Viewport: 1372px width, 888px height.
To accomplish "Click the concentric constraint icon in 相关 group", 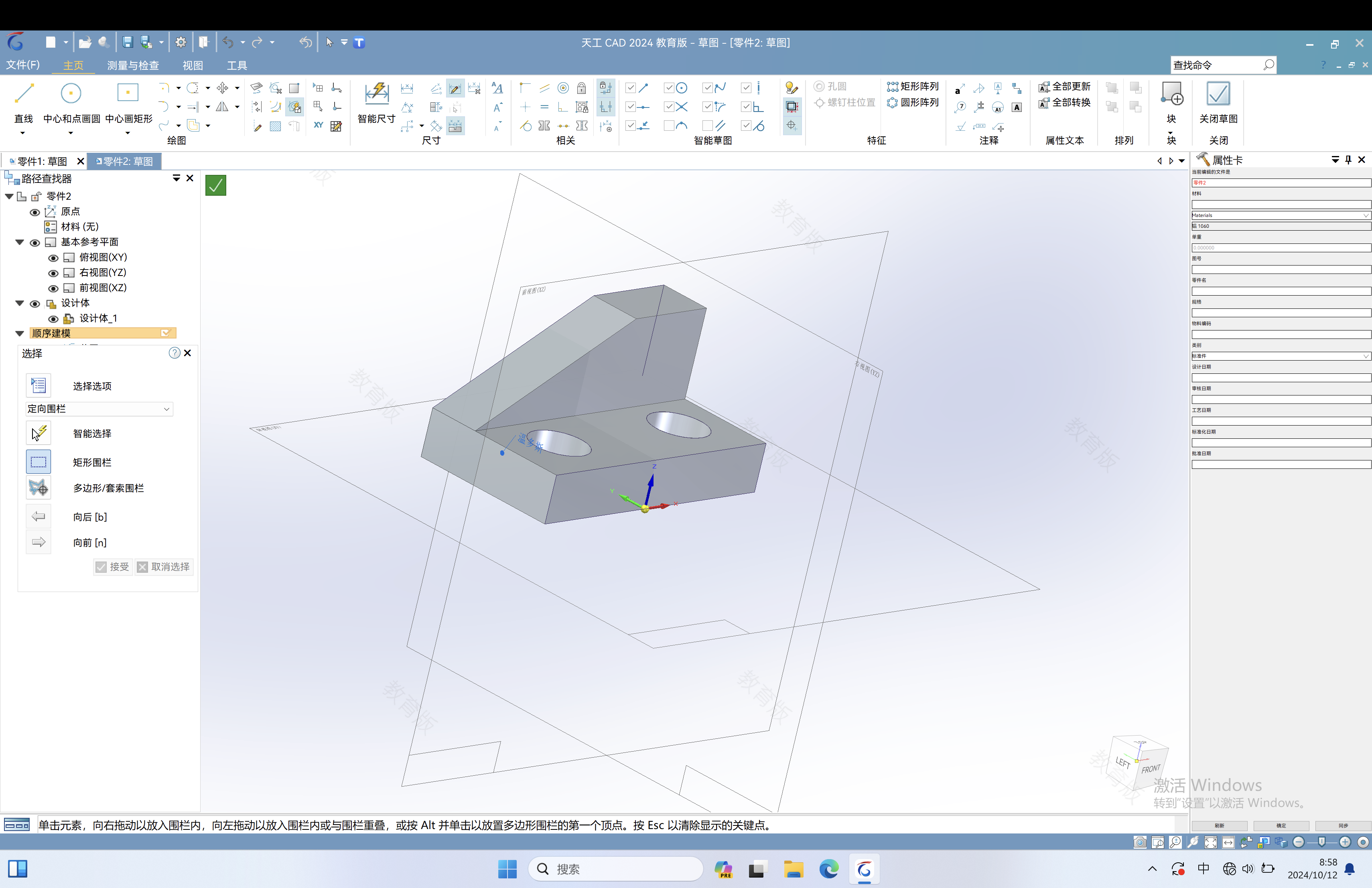I will point(563,87).
